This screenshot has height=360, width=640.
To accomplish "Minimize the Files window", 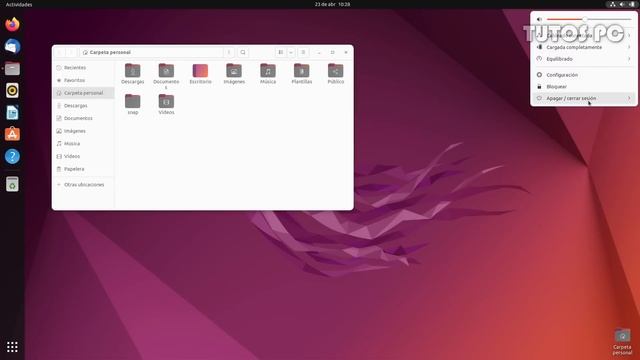I will (319, 52).
